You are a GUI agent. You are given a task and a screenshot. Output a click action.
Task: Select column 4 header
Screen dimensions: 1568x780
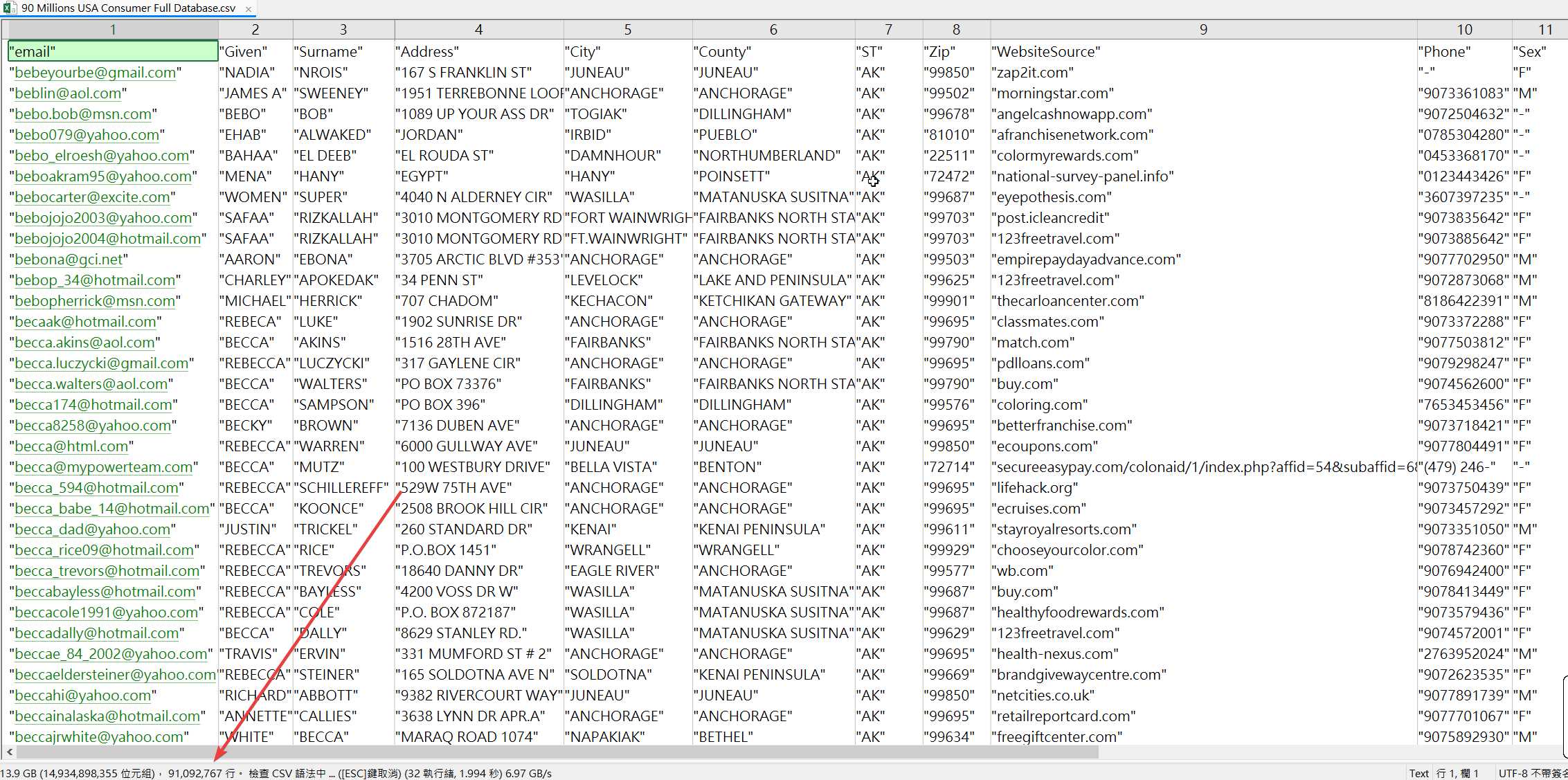point(478,30)
